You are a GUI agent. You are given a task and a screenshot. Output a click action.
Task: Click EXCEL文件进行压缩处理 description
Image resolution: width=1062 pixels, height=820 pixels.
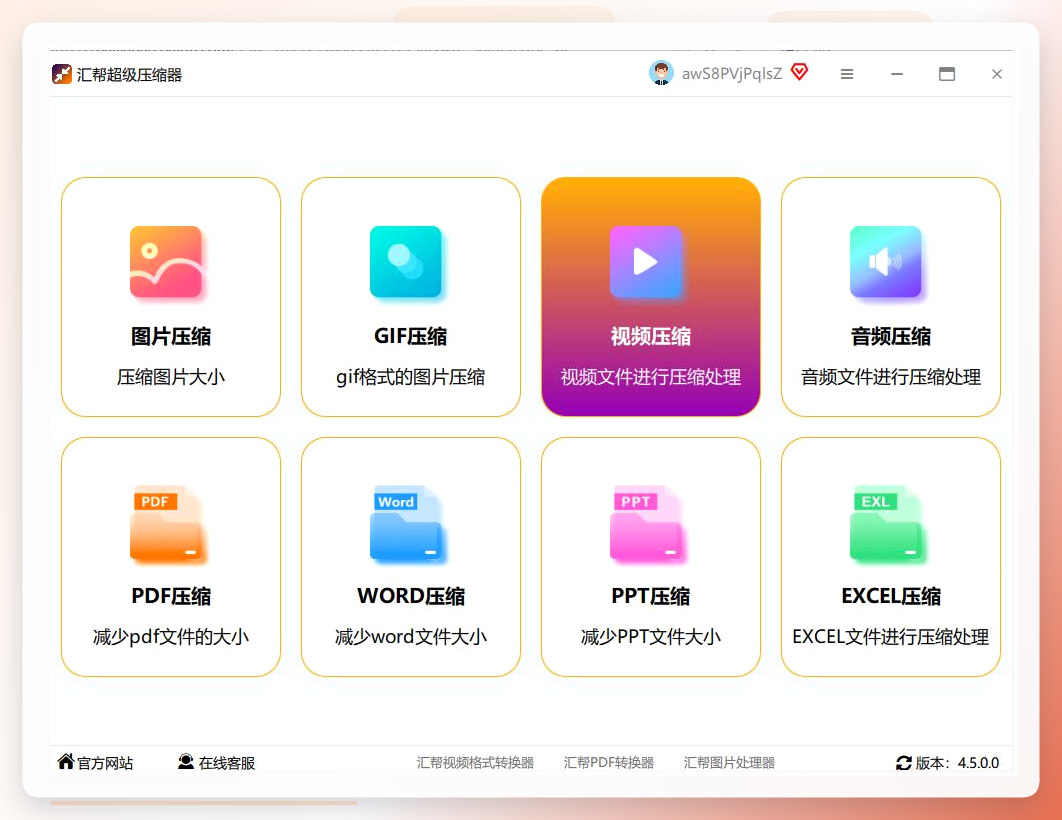(891, 636)
